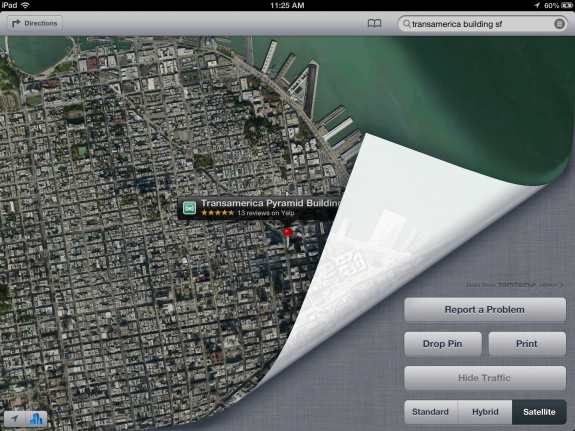Open the Bookmarks book icon
575x431 pixels.
pyautogui.click(x=374, y=23)
